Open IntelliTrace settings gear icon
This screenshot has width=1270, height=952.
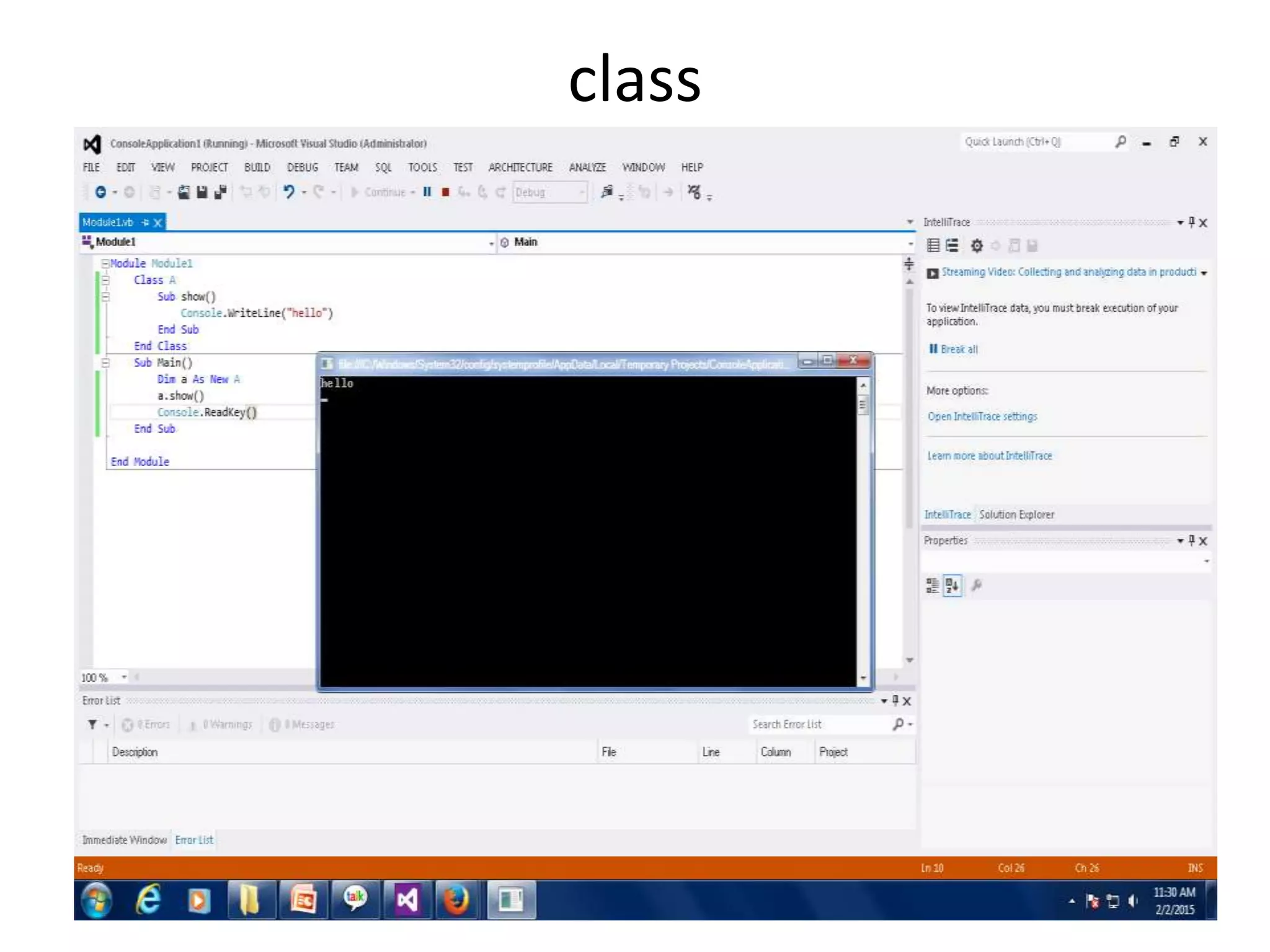(977, 246)
